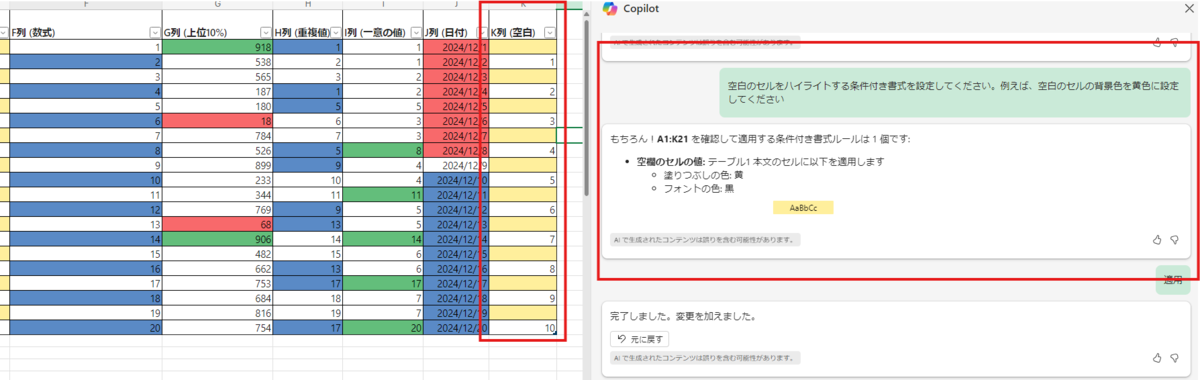Click the 完了しました。変更を加えました。 message
The height and width of the screenshot is (380, 1200).
tap(682, 317)
